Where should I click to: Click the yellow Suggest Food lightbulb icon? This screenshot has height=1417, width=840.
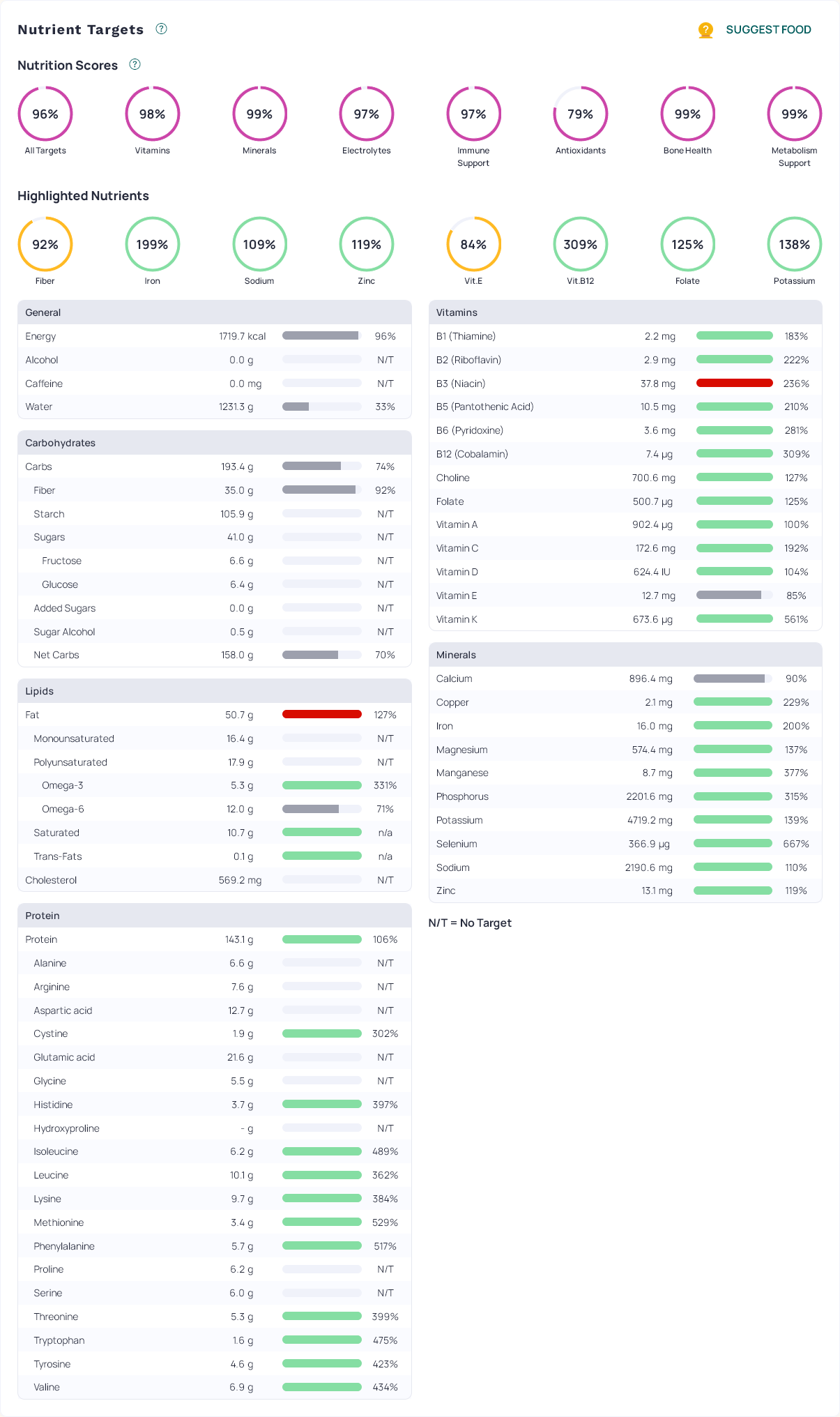pos(705,30)
